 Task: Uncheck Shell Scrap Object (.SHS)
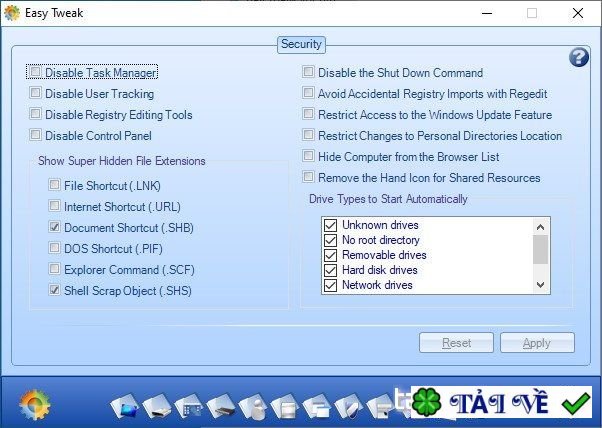[55, 290]
